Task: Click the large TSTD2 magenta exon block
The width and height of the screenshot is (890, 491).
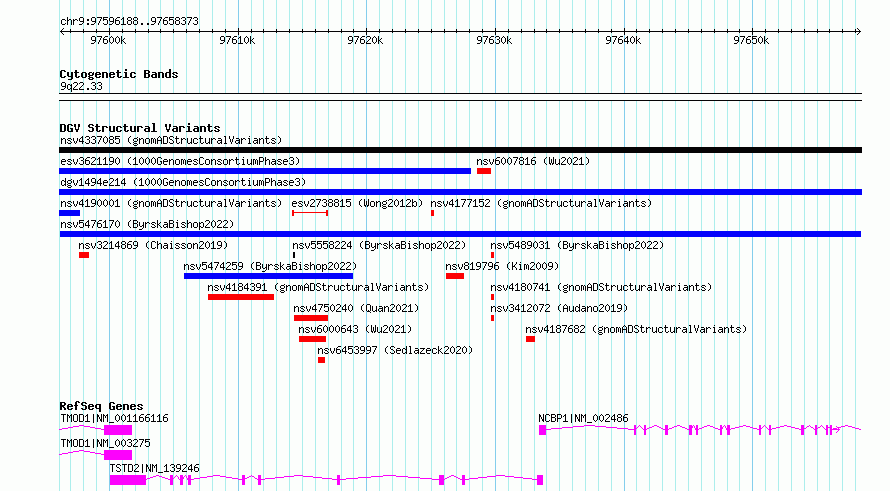Action: click(128, 480)
